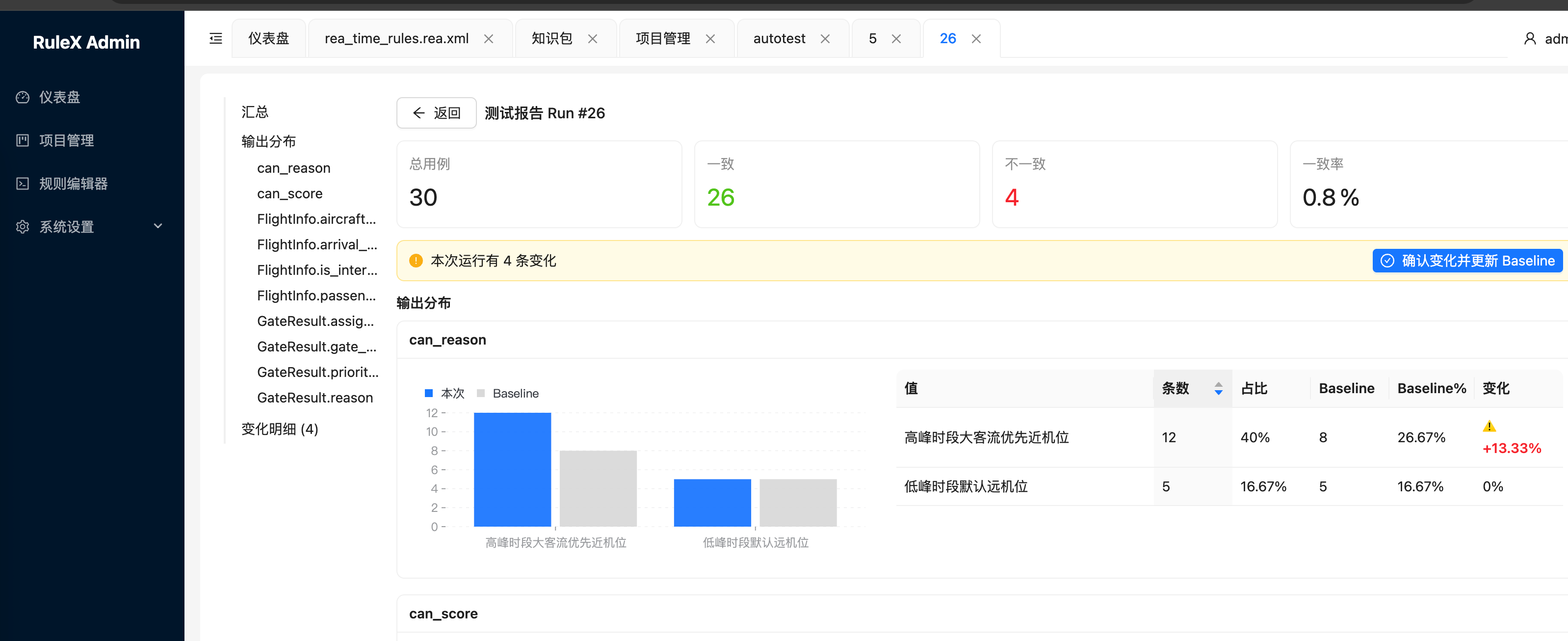Expand the 变化明细 (4) section
Viewport: 1568px width, 641px height.
(x=279, y=429)
